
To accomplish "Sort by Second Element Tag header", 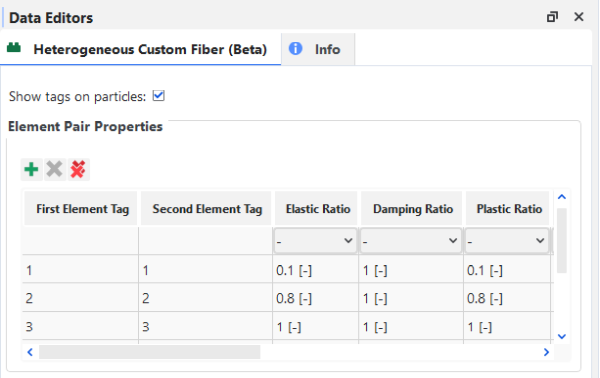I will 206,209.
